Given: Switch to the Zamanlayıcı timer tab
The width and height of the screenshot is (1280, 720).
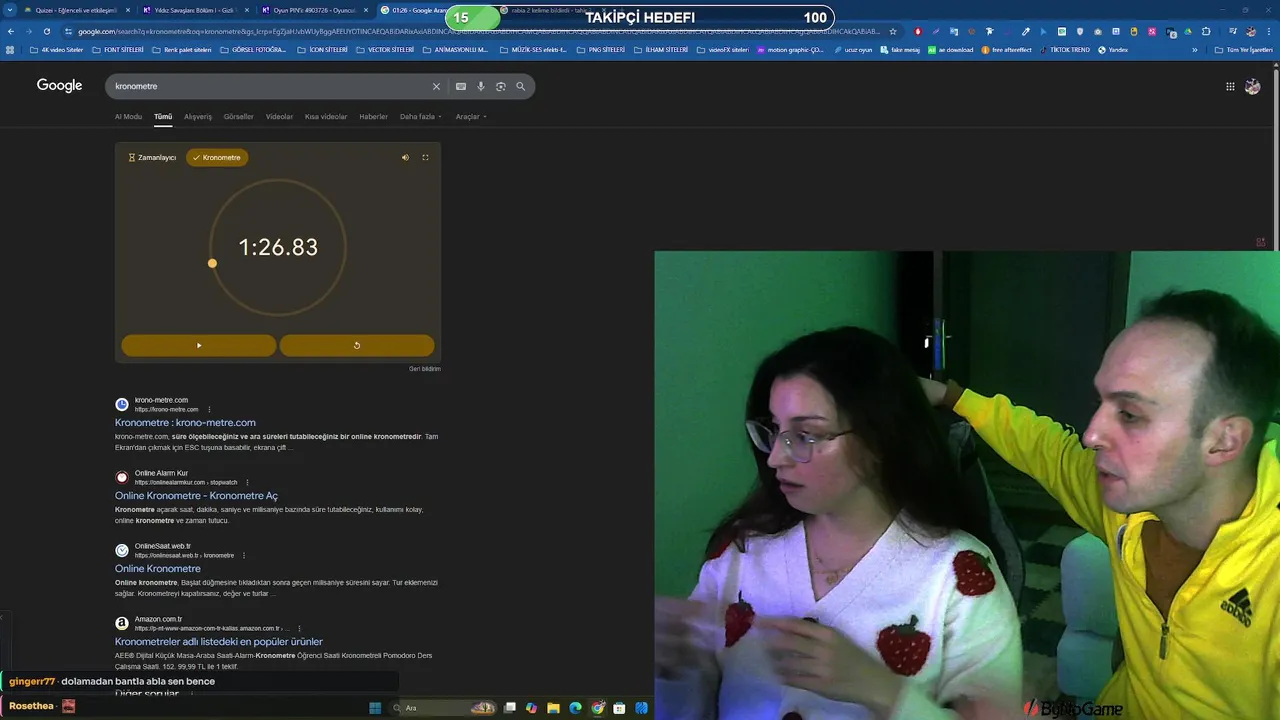Looking at the screenshot, I should (152, 157).
